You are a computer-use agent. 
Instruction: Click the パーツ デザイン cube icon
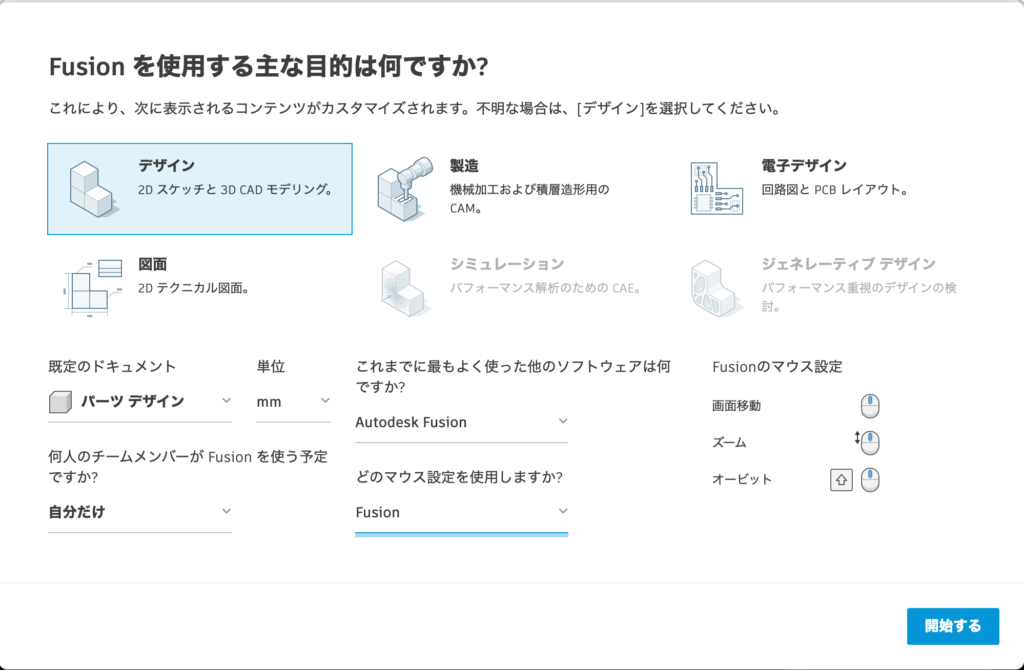click(60, 401)
